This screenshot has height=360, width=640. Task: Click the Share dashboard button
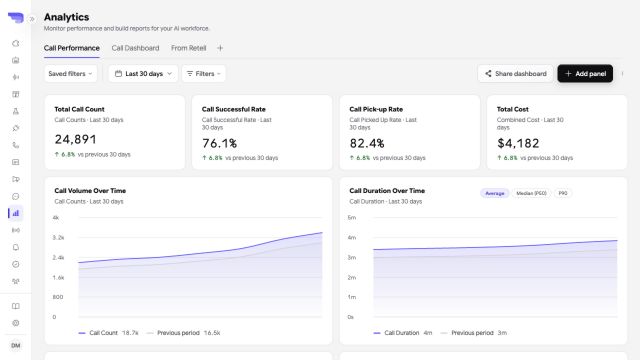pos(516,73)
